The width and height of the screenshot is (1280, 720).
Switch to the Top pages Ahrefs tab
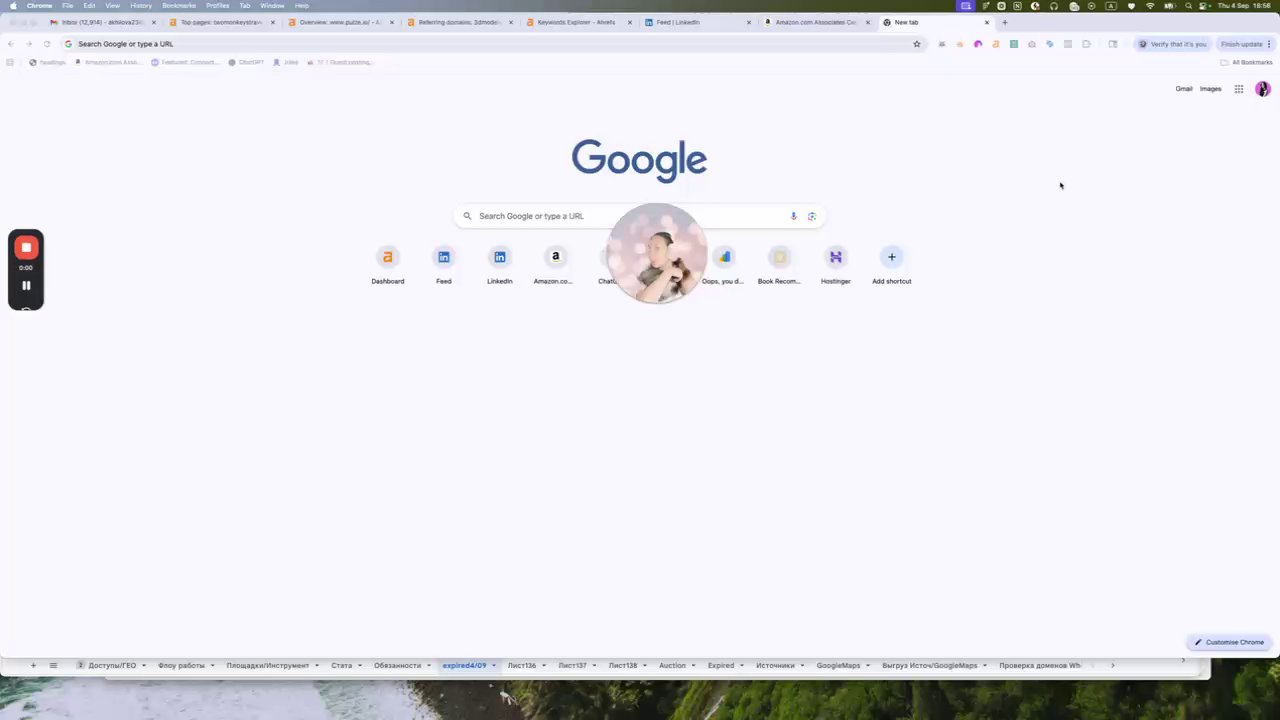pyautogui.click(x=222, y=22)
